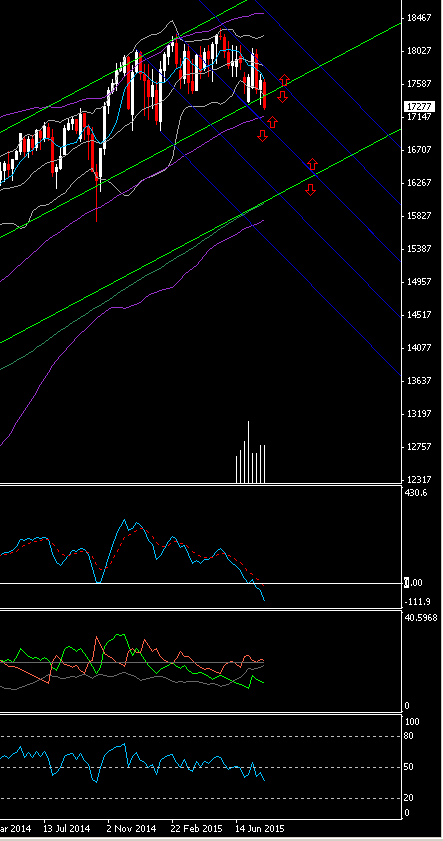Click the 40.5968 indicator scale value

pyautogui.click(x=423, y=618)
